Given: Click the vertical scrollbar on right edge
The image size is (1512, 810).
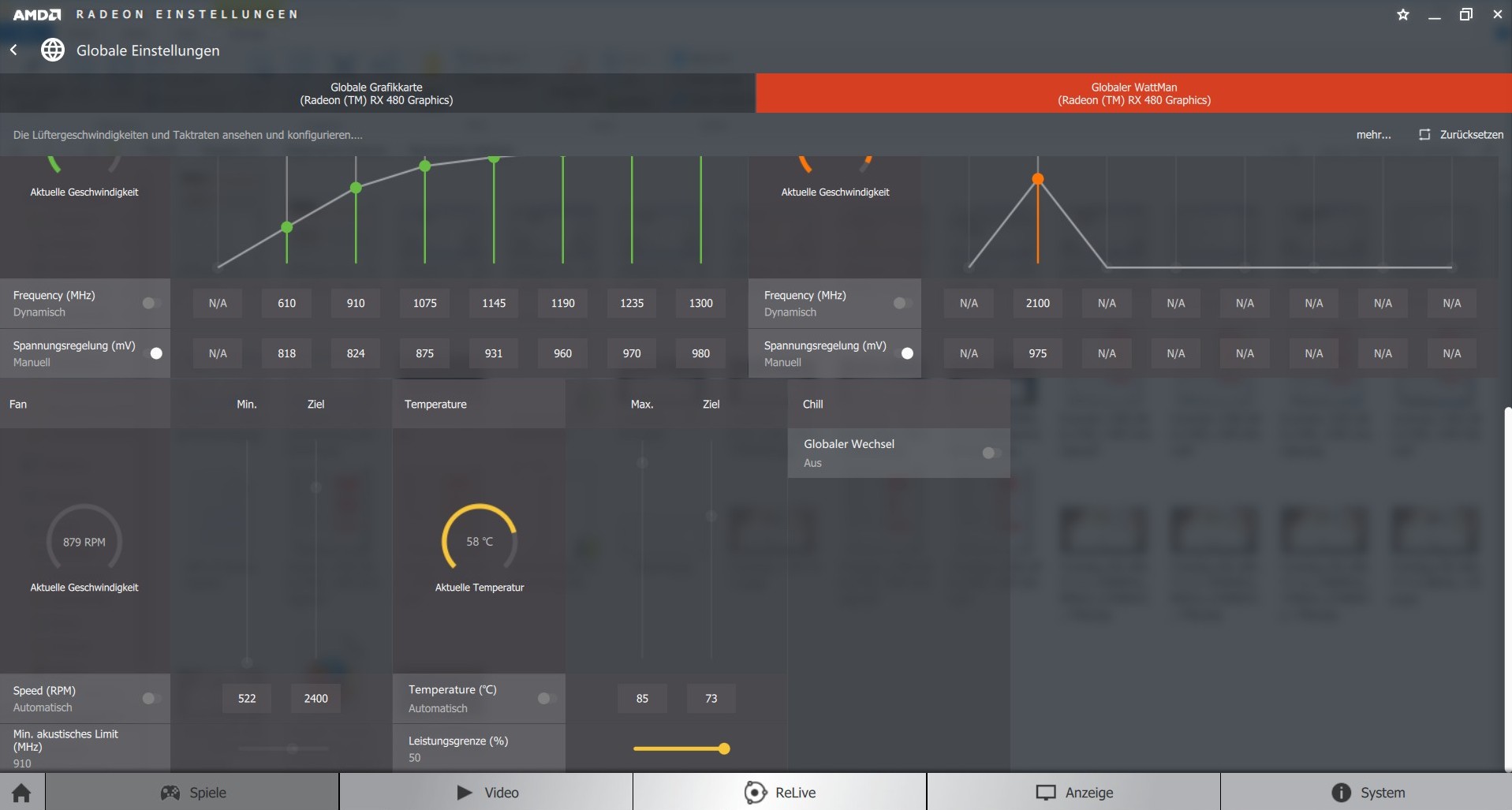Looking at the screenshot, I should pyautogui.click(x=1508, y=589).
